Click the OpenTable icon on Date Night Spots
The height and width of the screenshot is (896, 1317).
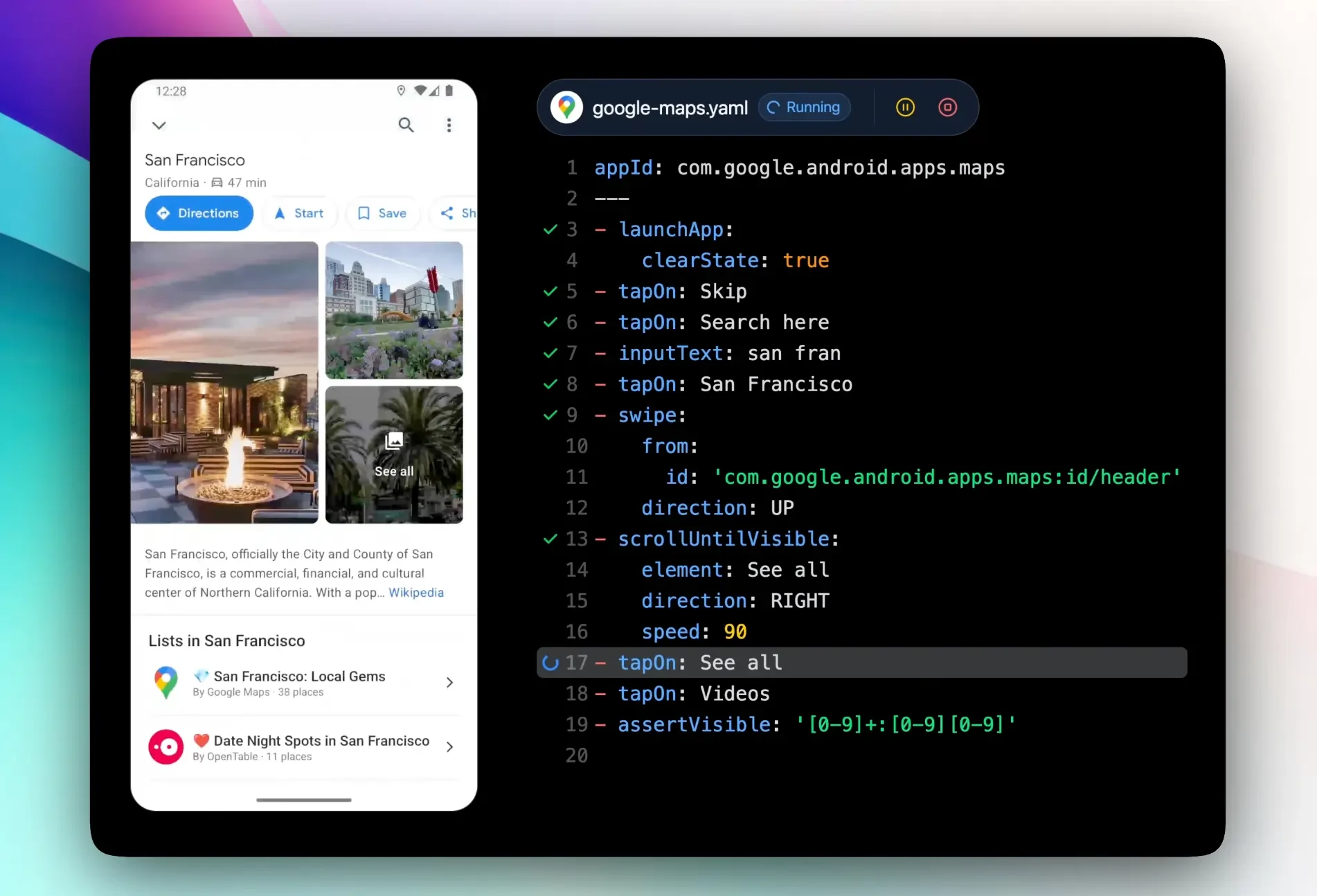[165, 746]
